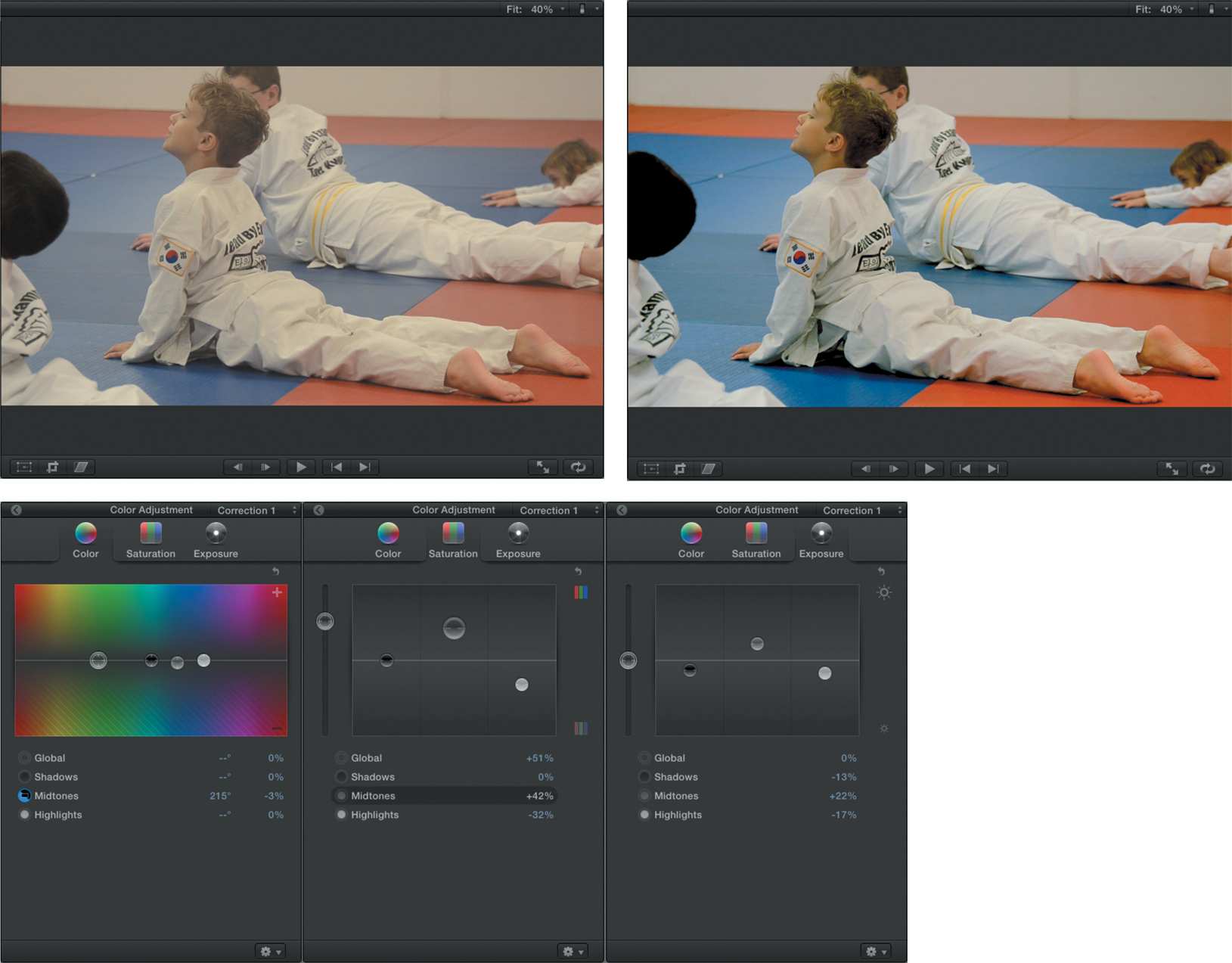
Task: Click Highlights puck in the color board
Action: coord(203,660)
